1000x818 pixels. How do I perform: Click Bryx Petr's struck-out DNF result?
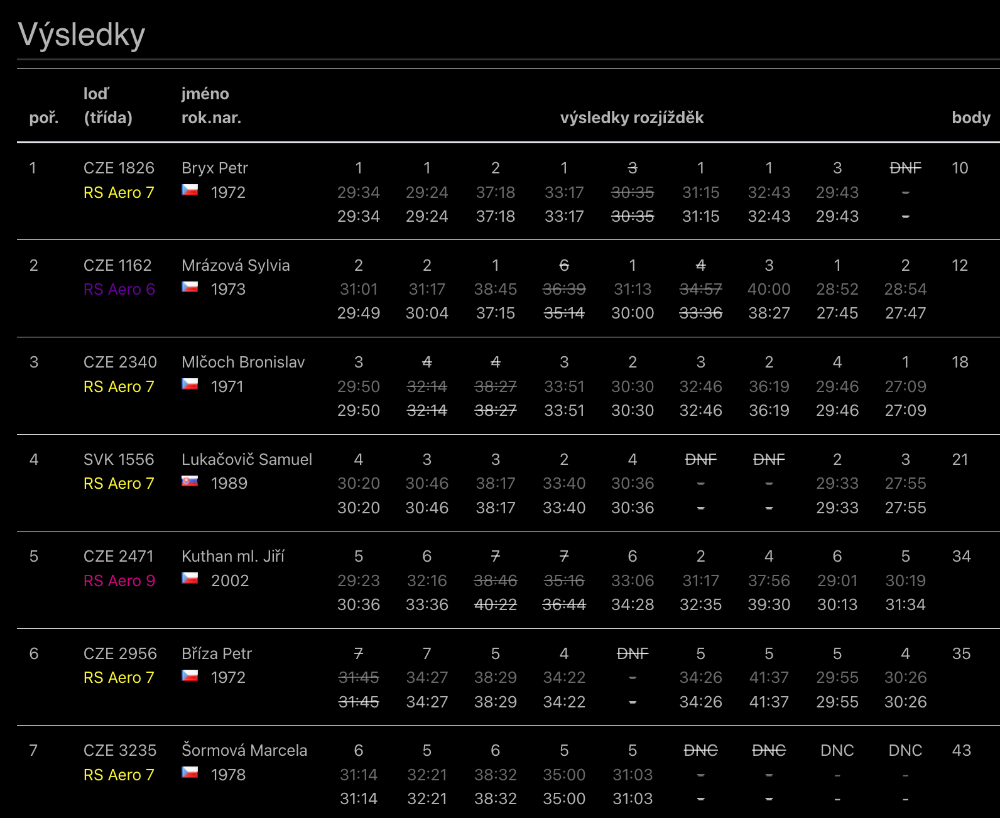click(905, 168)
